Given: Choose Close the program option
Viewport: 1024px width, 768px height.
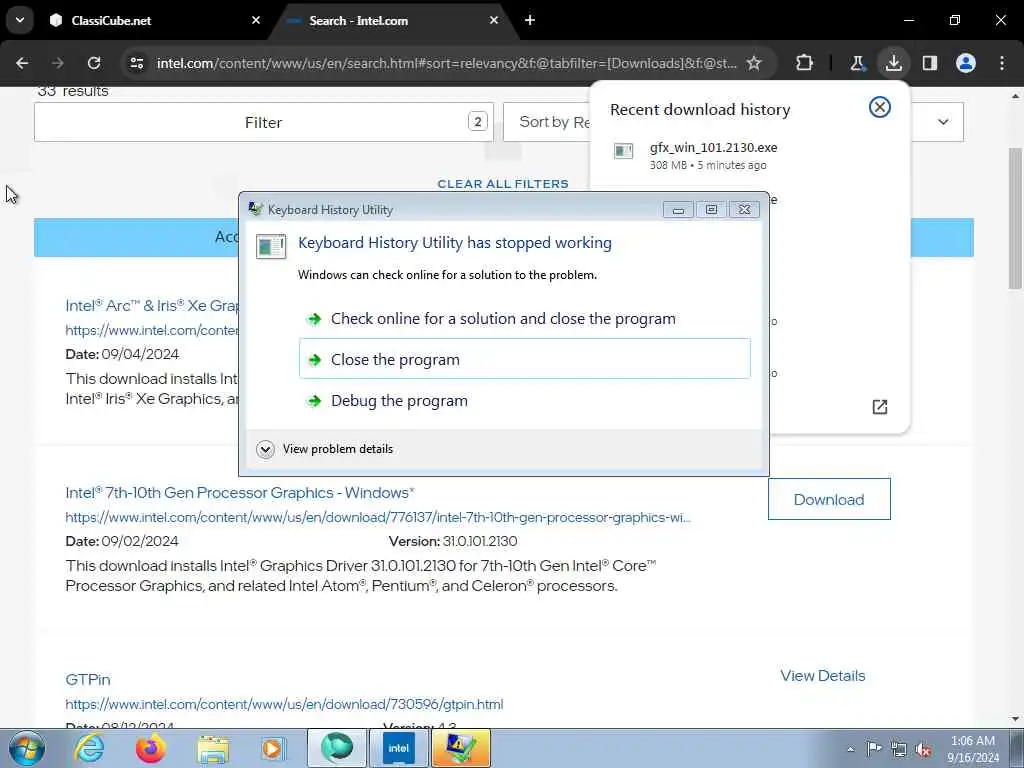Looking at the screenshot, I should click(525, 359).
